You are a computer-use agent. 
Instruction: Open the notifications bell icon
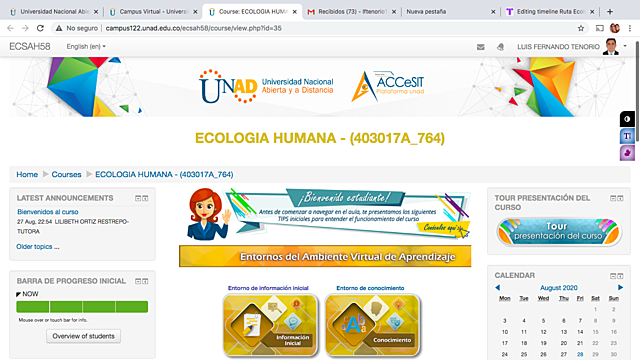500,47
